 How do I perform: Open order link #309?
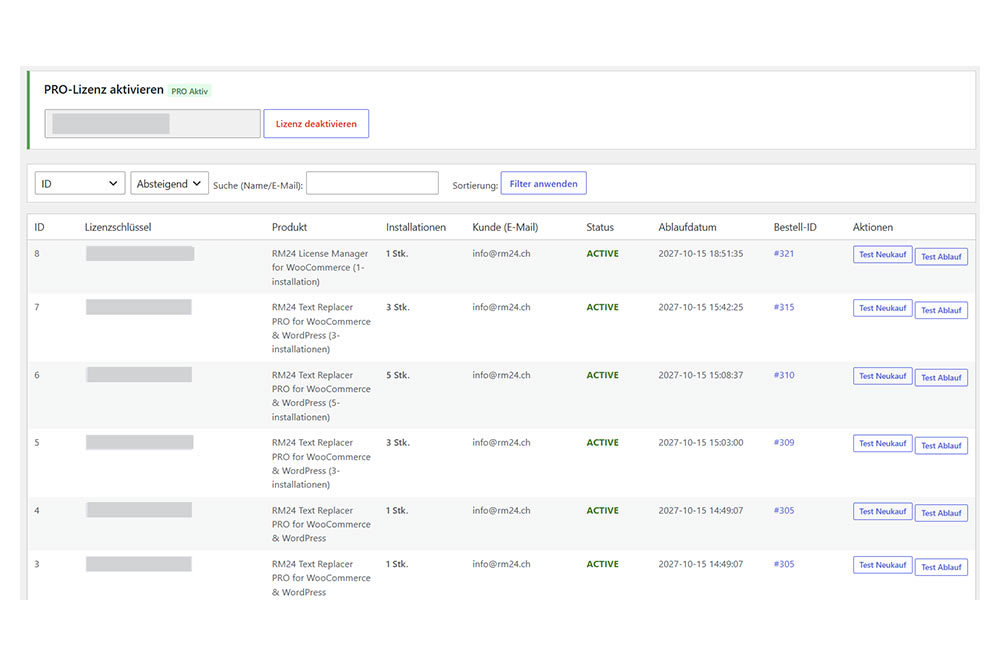pyautogui.click(x=784, y=442)
